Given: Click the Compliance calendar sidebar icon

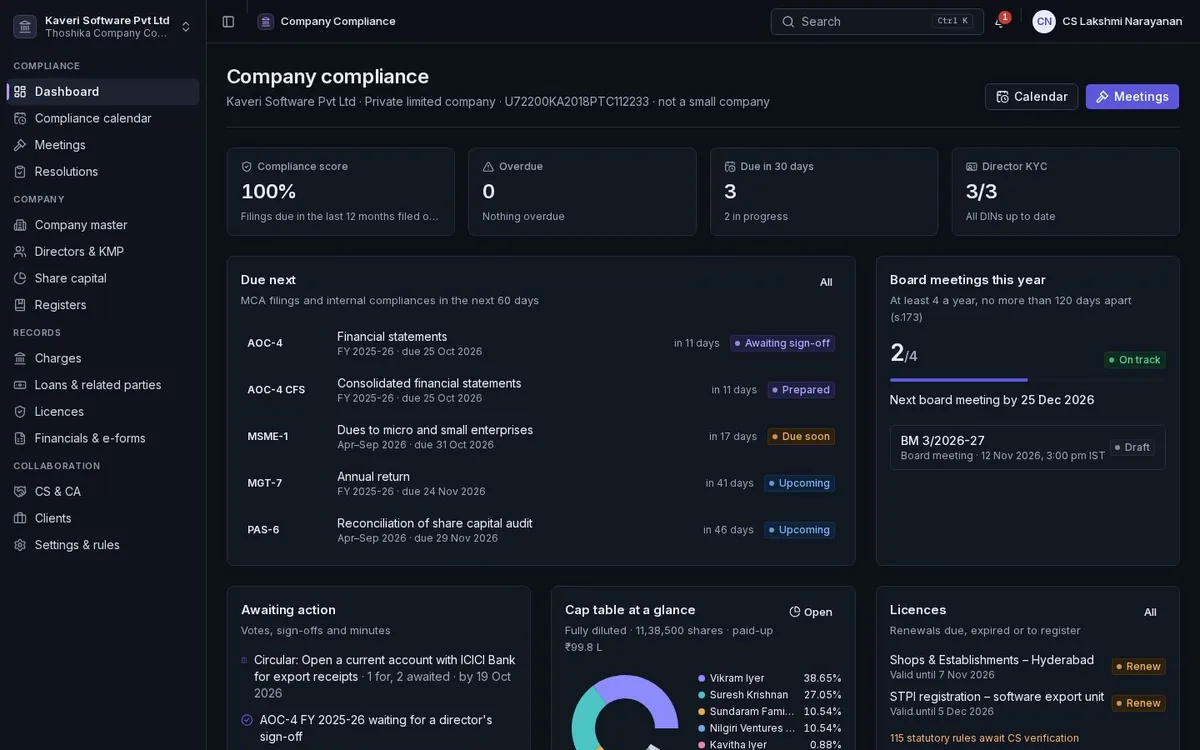Looking at the screenshot, I should [20, 118].
